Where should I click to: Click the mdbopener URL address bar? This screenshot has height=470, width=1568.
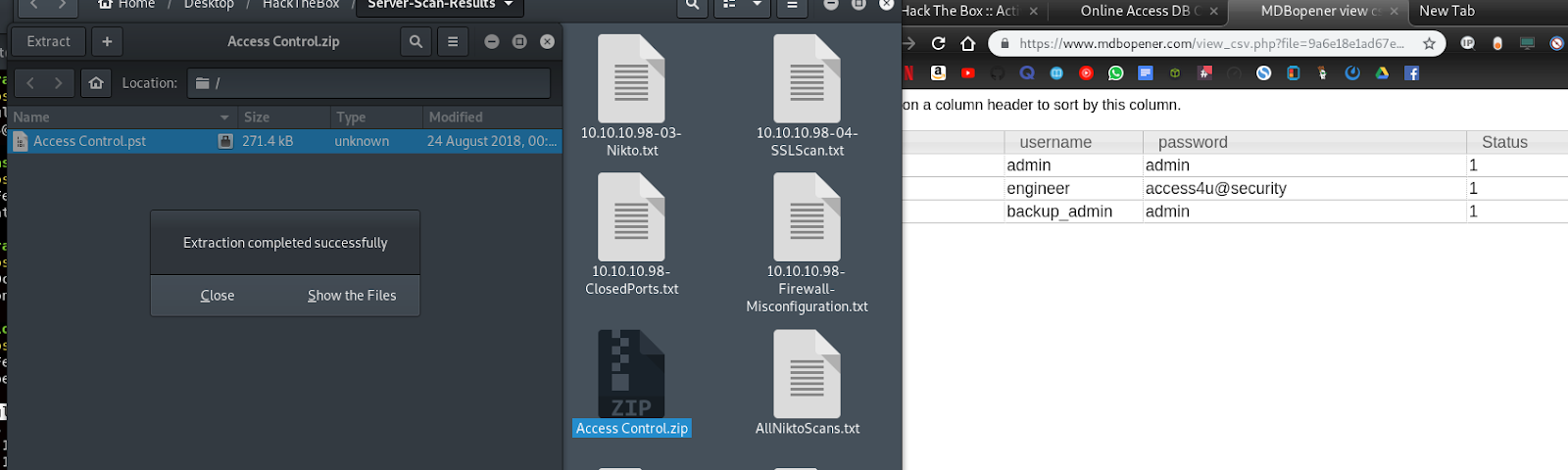(1210, 43)
